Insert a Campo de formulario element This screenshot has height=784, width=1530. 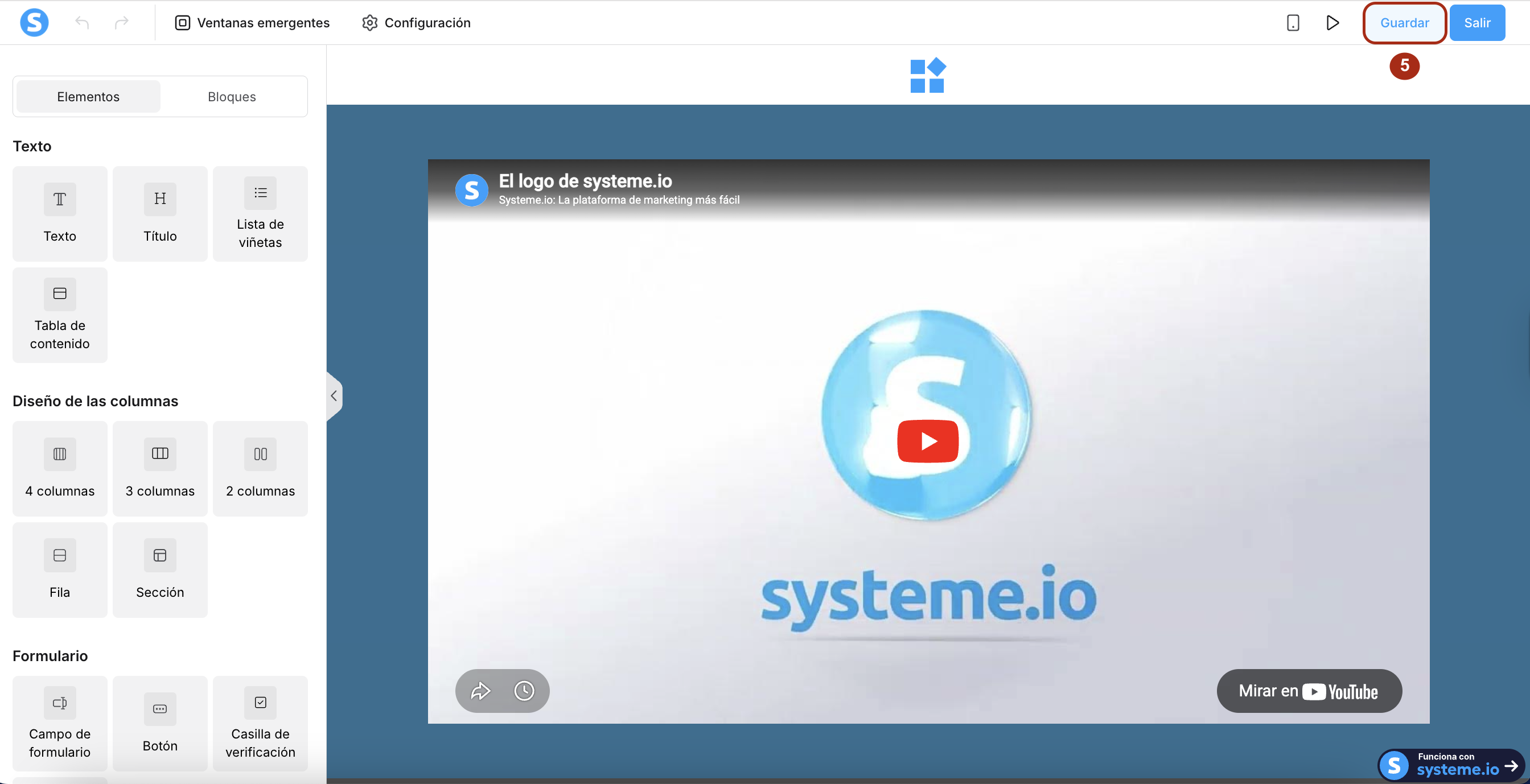(x=59, y=723)
